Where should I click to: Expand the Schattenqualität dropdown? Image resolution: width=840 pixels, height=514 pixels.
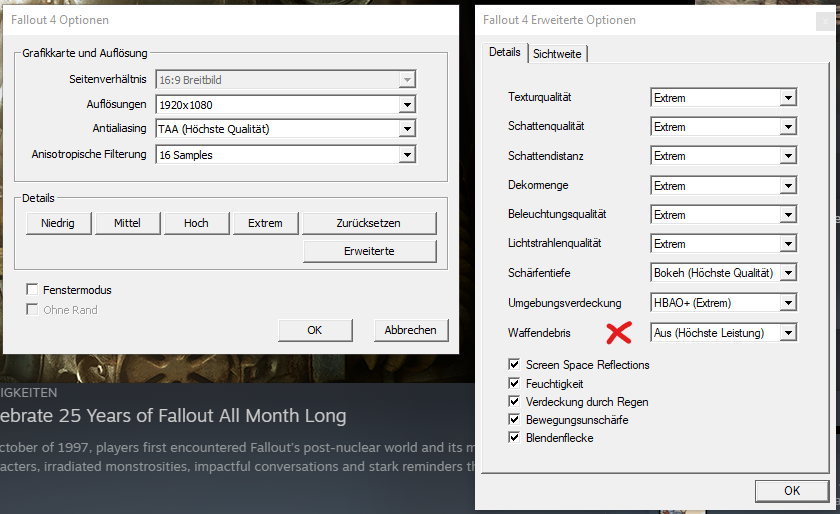[723, 127]
